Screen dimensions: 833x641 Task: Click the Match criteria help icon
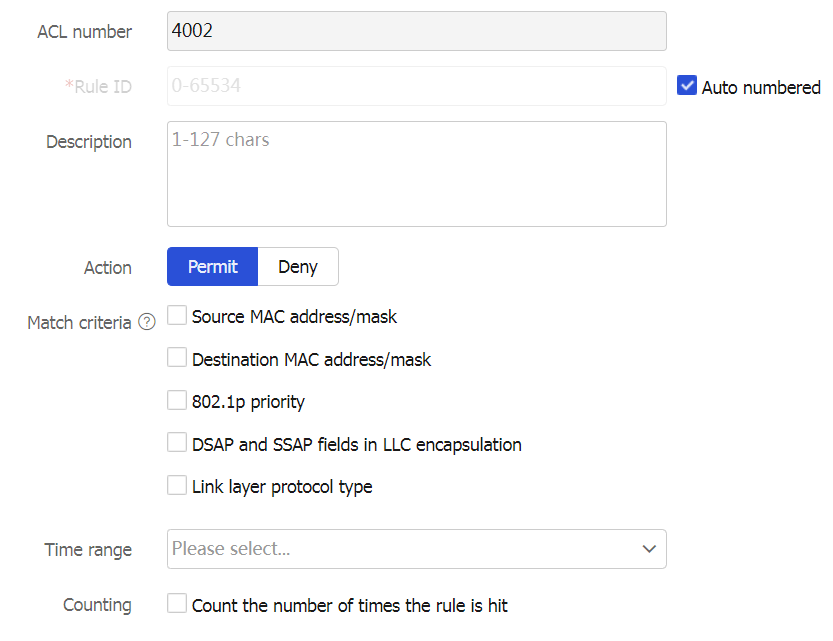tap(147, 322)
